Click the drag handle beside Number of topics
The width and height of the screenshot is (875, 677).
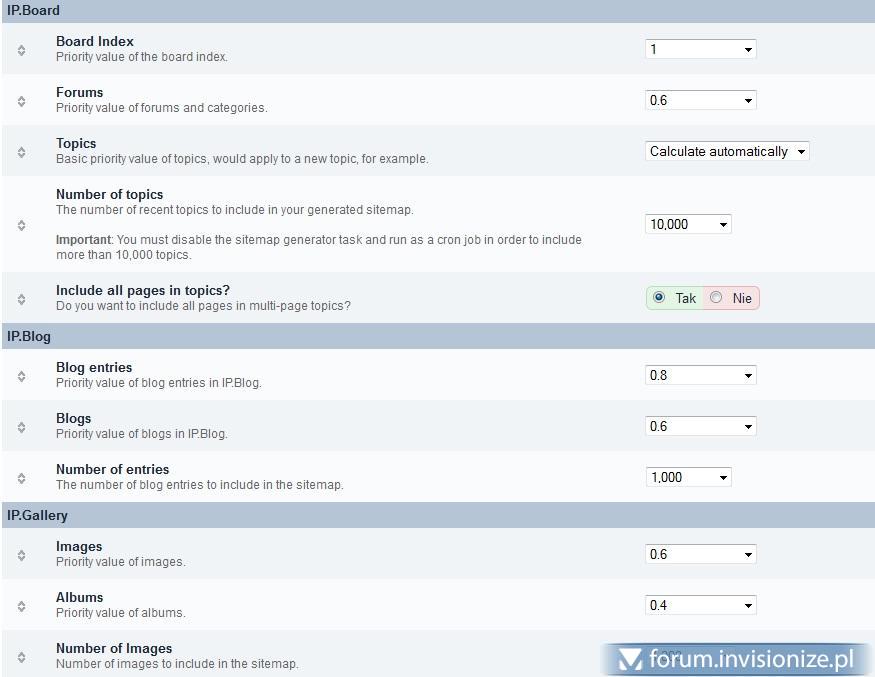pos(22,225)
